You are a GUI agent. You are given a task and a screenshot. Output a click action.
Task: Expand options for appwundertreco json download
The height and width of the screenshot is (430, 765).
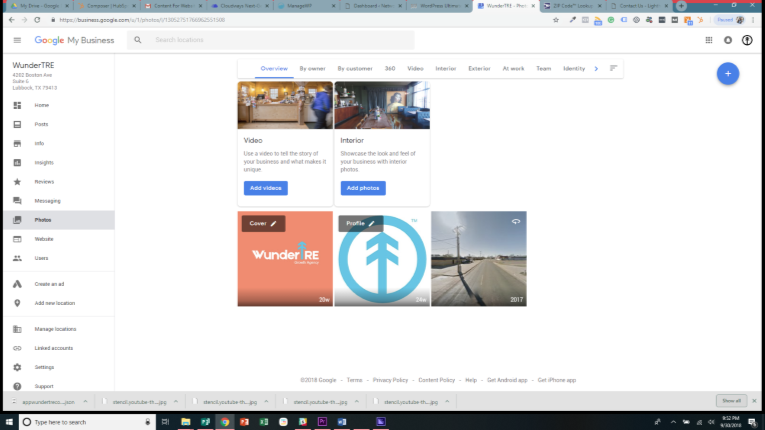click(x=85, y=402)
